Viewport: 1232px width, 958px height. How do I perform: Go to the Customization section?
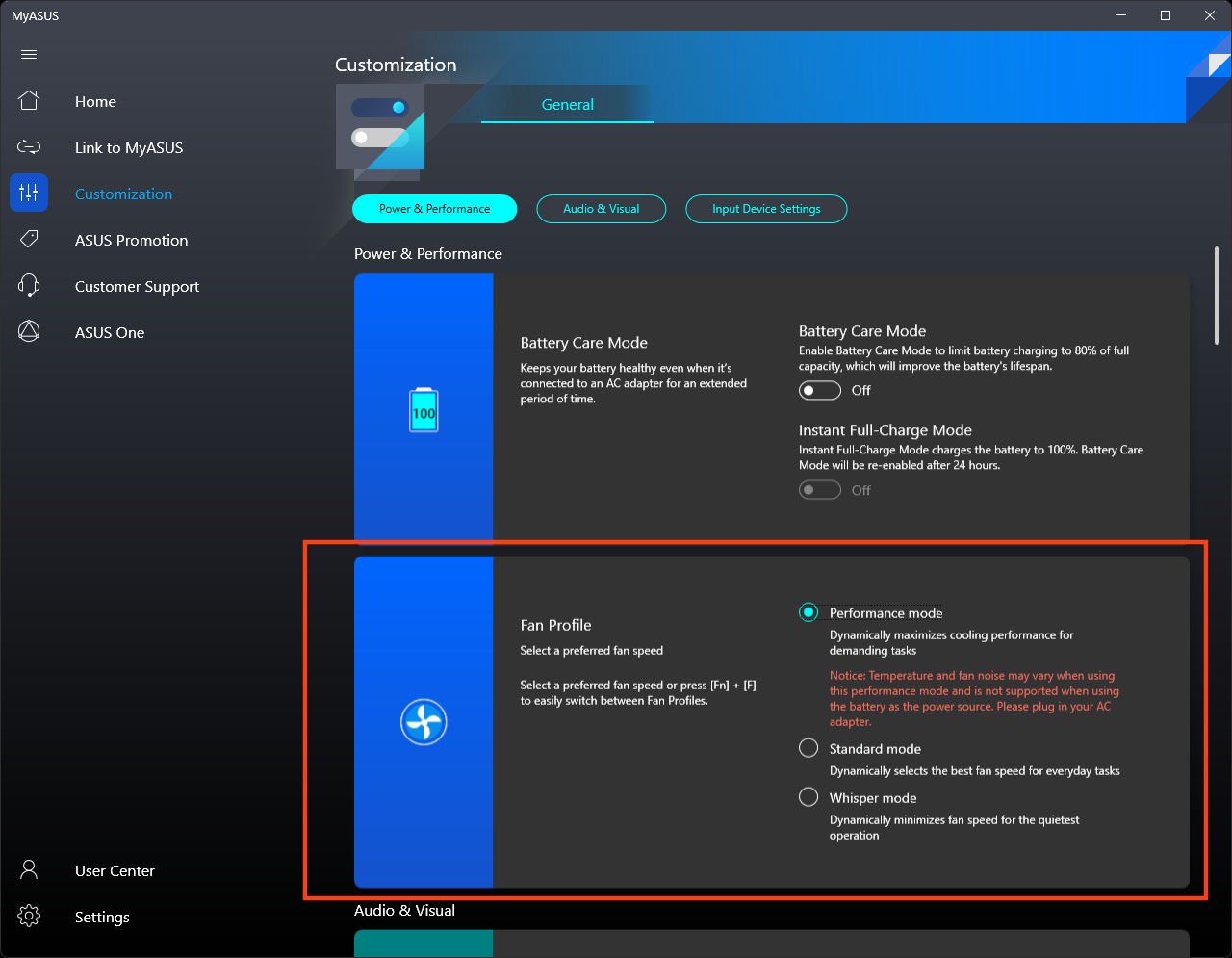[123, 194]
